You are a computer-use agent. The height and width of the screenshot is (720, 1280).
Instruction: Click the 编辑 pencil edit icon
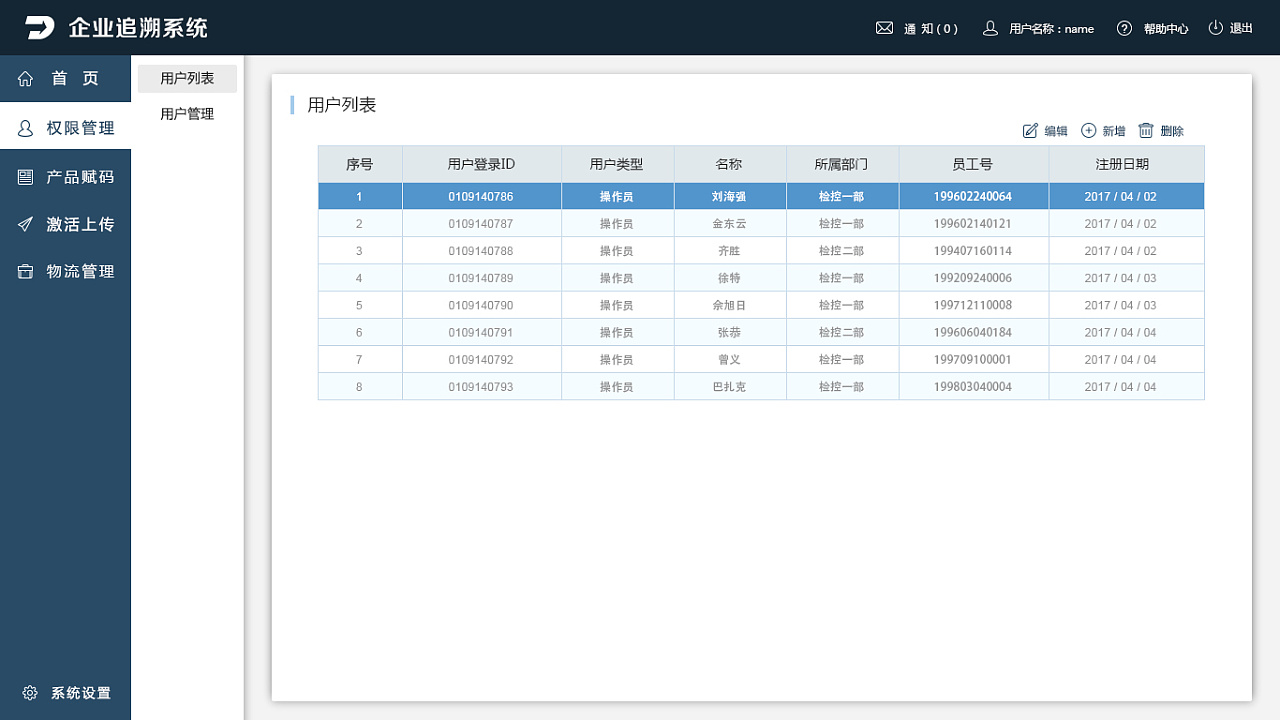[x=1031, y=130]
